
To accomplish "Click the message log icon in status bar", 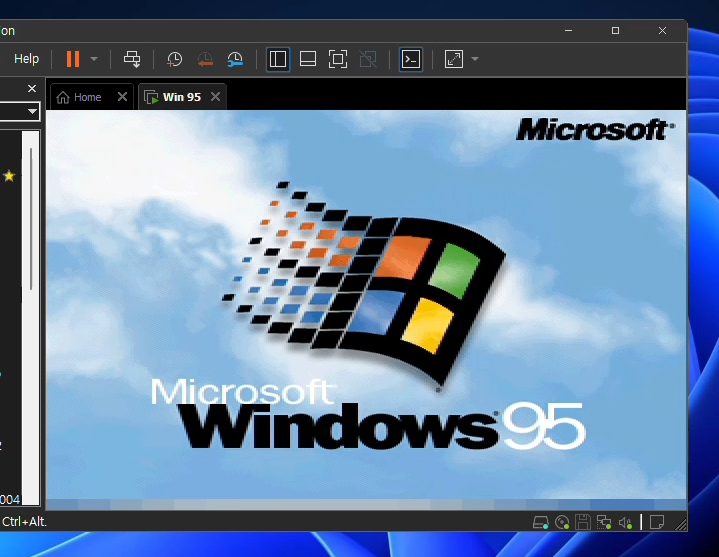I will click(657, 522).
